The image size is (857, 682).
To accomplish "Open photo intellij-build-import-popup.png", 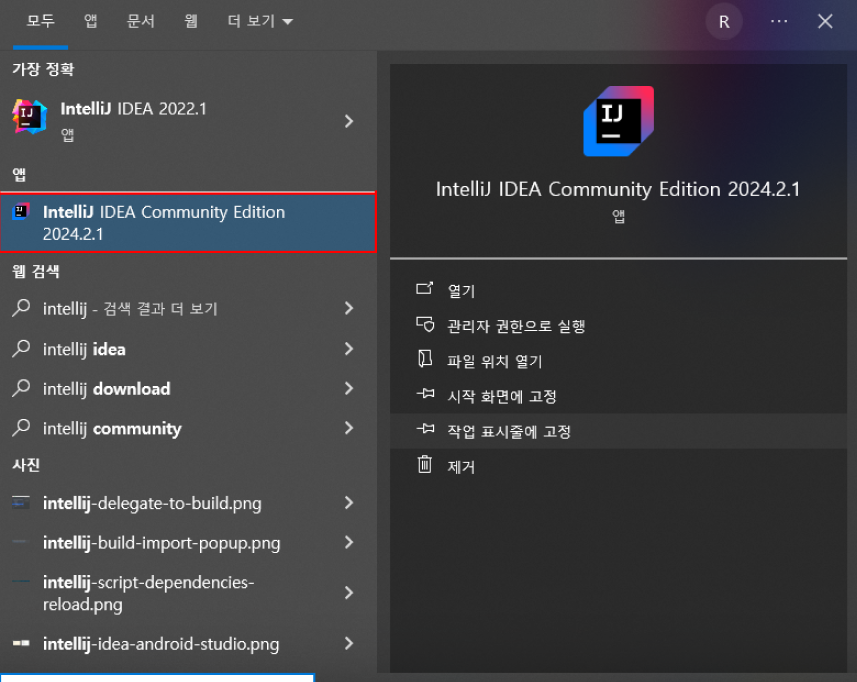I will click(188, 543).
